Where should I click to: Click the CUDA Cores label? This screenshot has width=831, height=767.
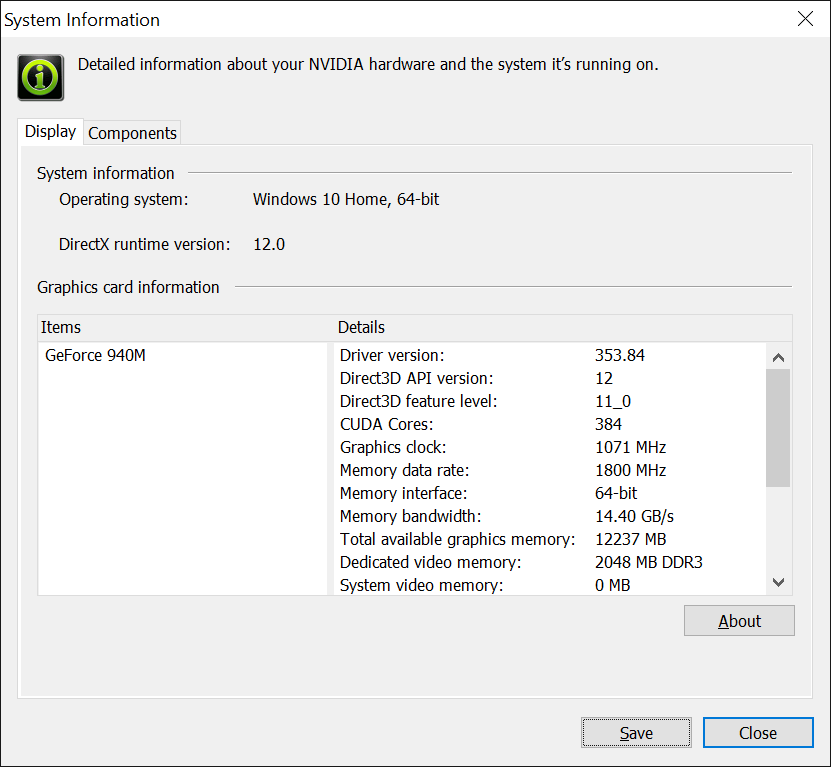386,425
